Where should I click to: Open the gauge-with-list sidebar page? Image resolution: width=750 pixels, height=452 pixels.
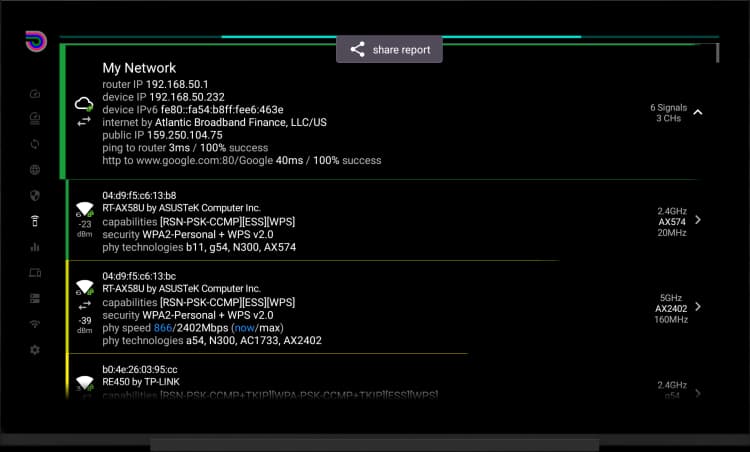(x=35, y=118)
